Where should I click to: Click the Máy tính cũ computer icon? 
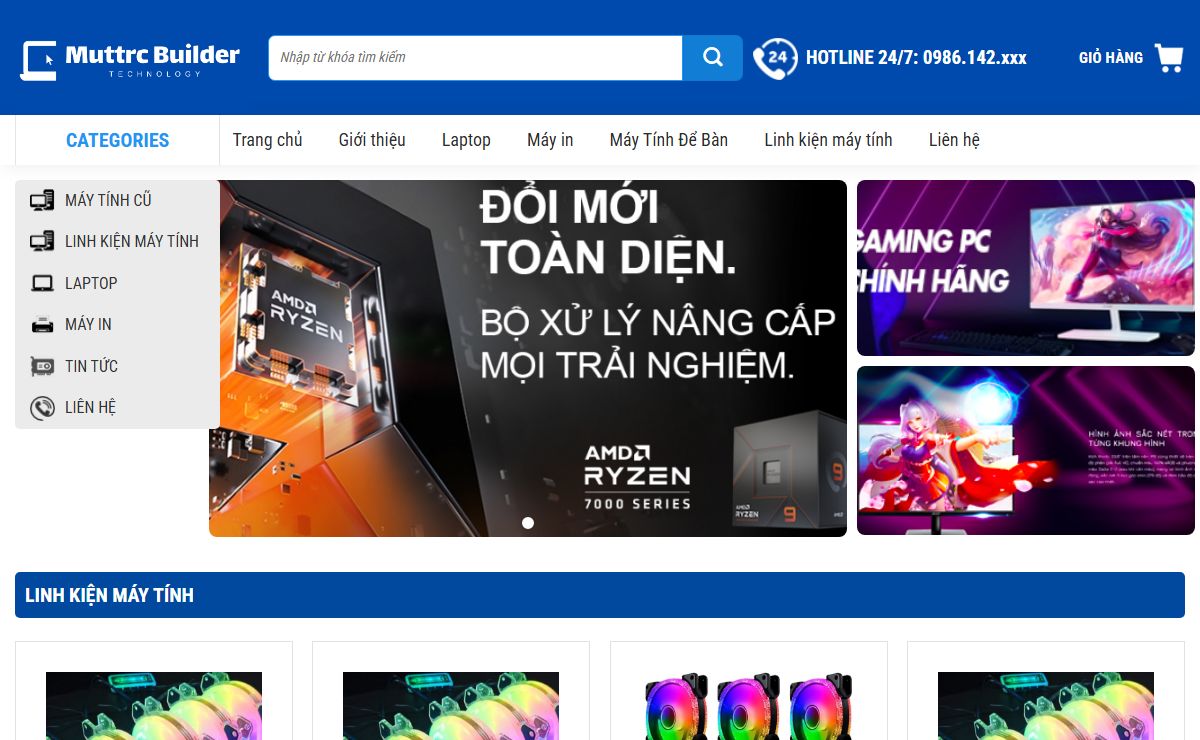click(x=42, y=200)
